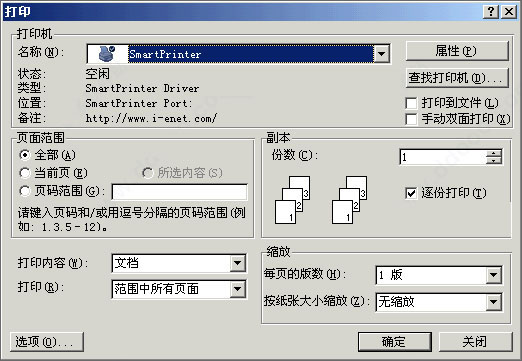
Task: Open the 属性 (Properties) button
Action: coord(457,51)
